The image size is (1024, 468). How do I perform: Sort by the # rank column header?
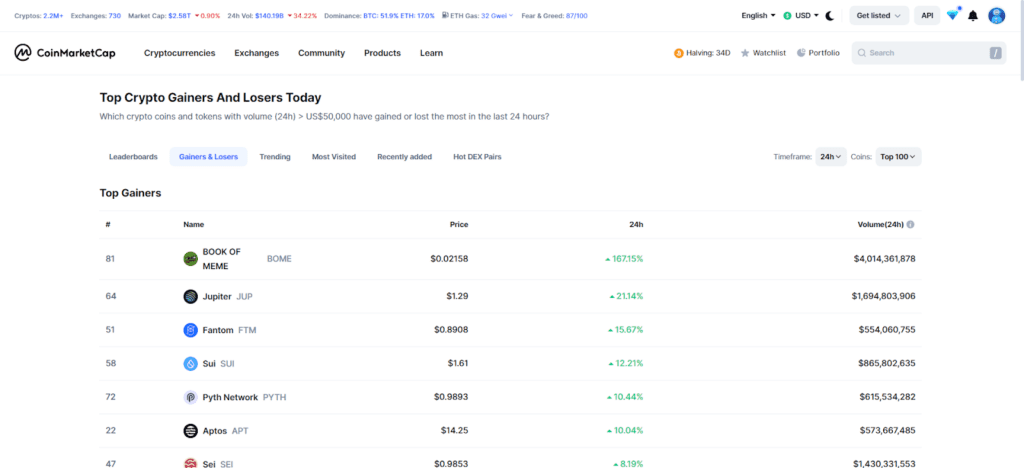click(108, 225)
